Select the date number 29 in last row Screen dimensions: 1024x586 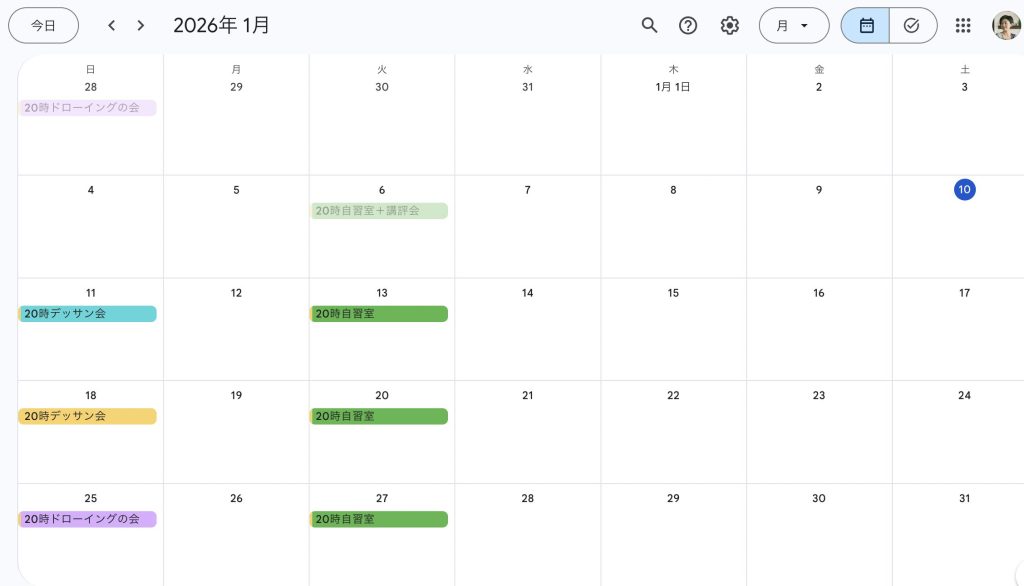(673, 498)
